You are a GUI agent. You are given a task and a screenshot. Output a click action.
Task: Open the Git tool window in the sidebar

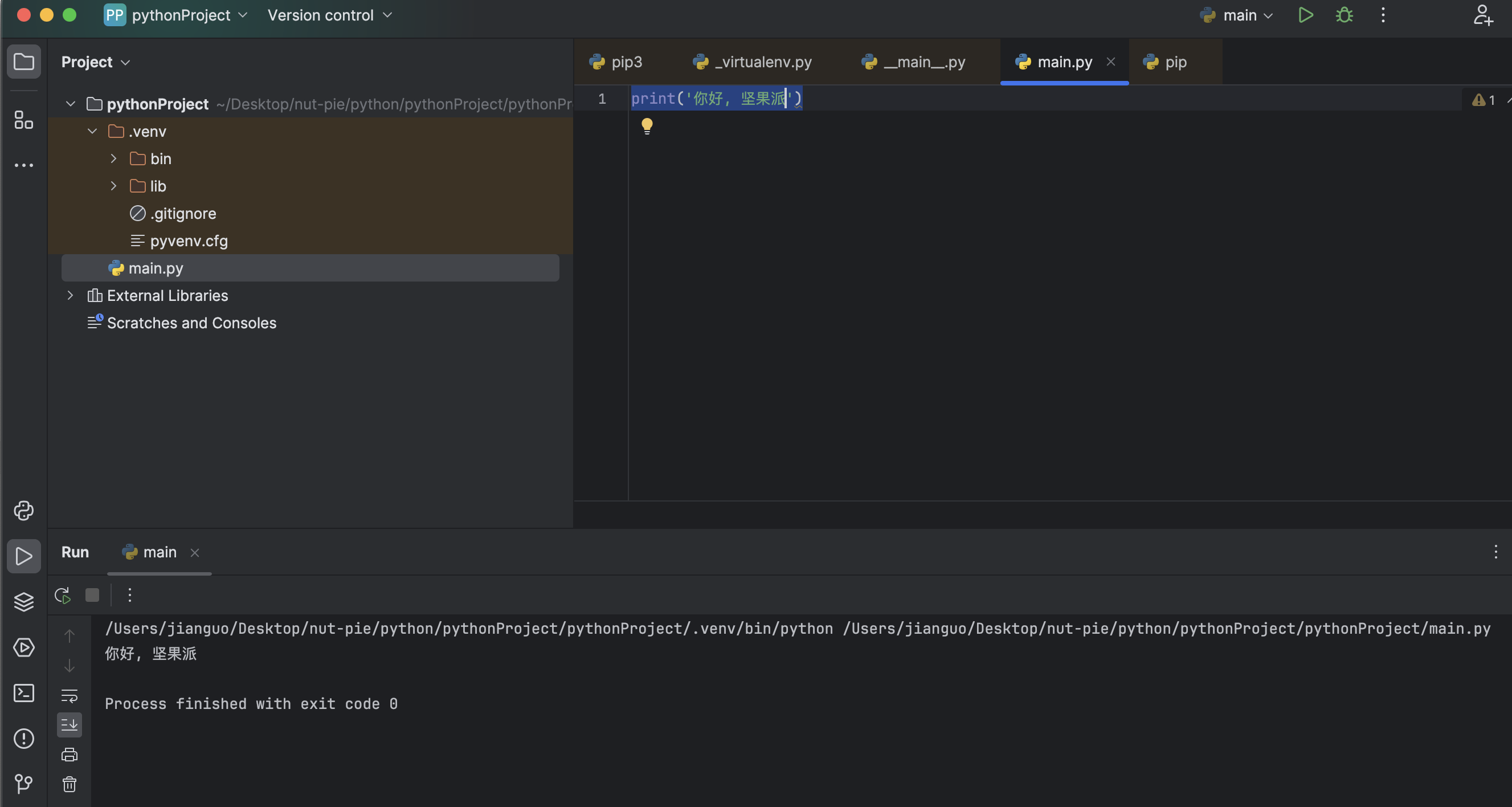(23, 784)
